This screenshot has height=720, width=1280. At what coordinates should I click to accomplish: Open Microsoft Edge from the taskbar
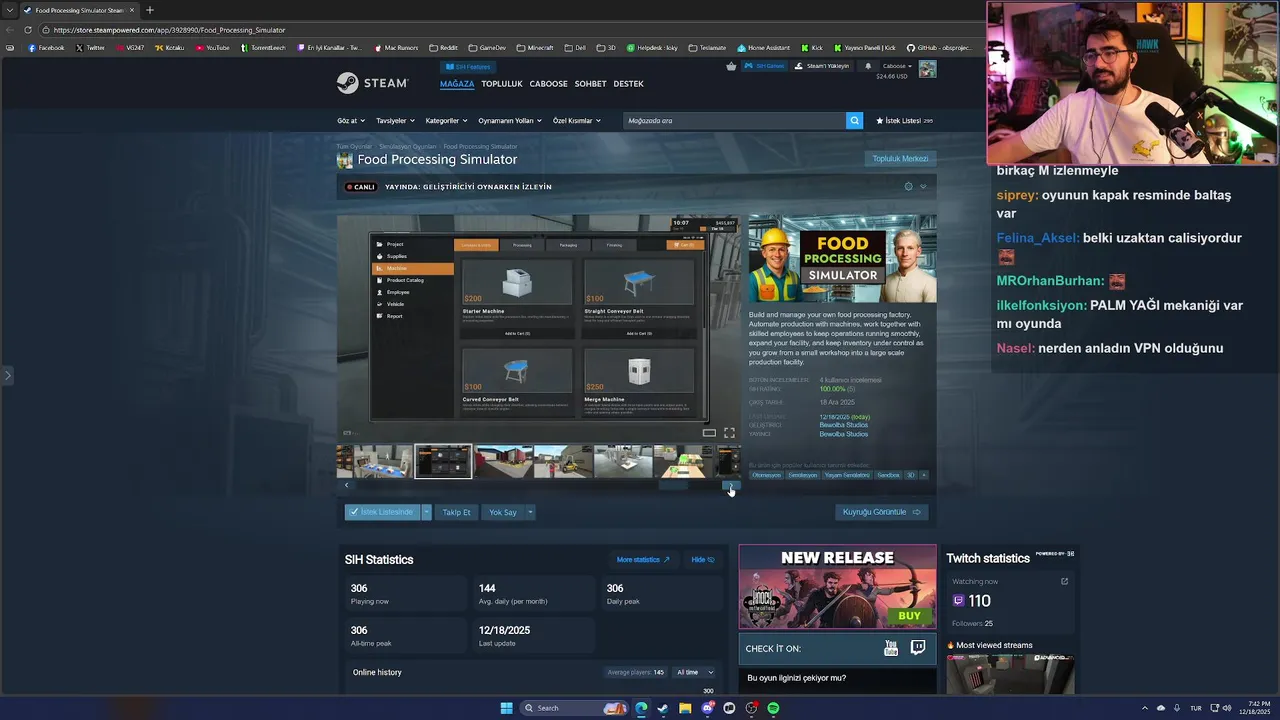pos(641,708)
